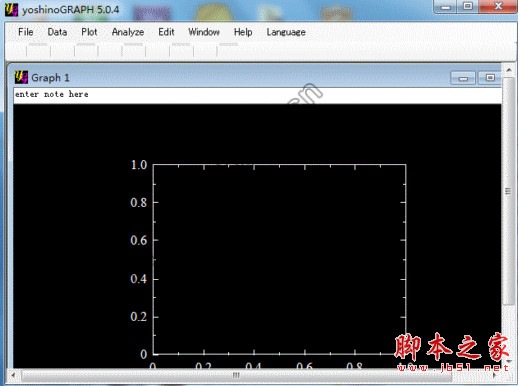Close the yoshinoGRAPH application window
The height and width of the screenshot is (386, 521).
(498, 7)
